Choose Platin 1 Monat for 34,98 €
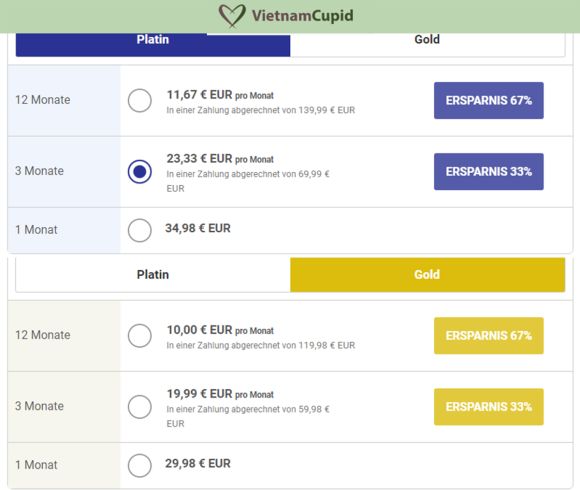This screenshot has height=490, width=580. click(139, 230)
